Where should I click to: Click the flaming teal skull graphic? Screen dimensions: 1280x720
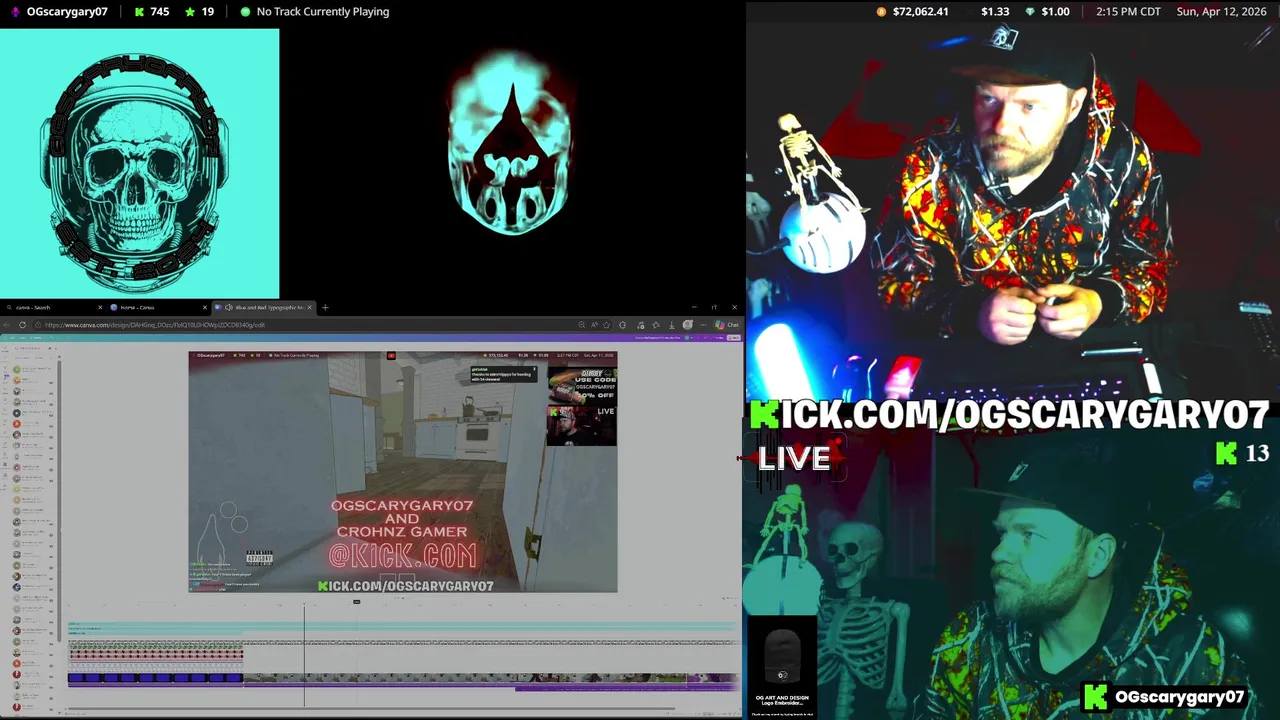510,145
